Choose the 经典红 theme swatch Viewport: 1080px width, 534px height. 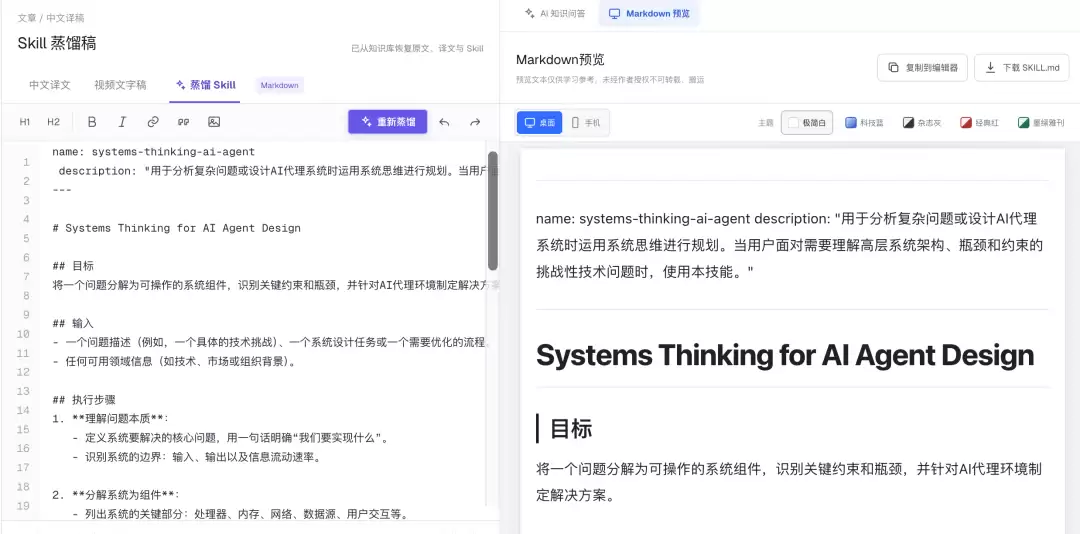(979, 123)
